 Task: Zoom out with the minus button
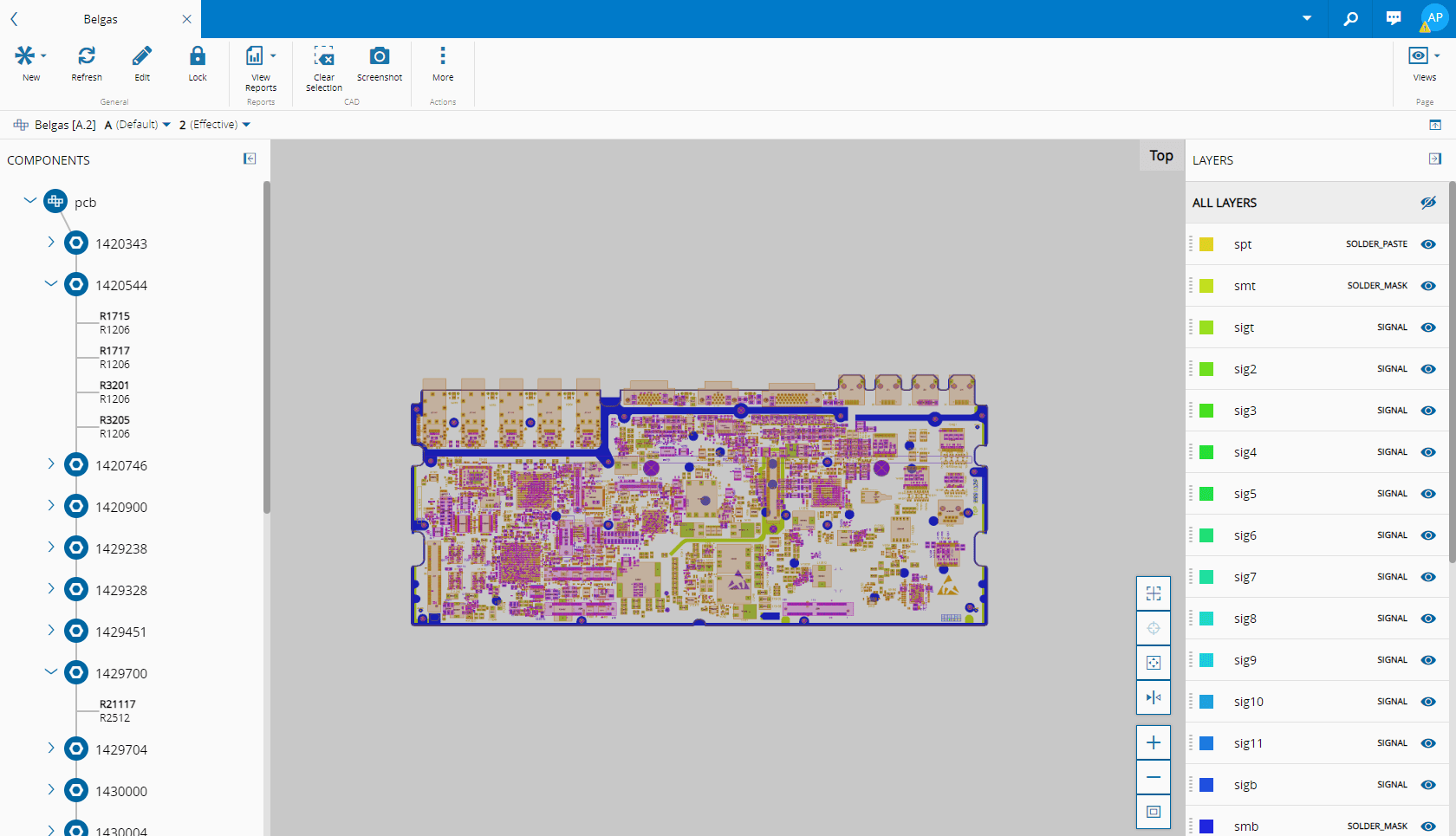point(1153,777)
